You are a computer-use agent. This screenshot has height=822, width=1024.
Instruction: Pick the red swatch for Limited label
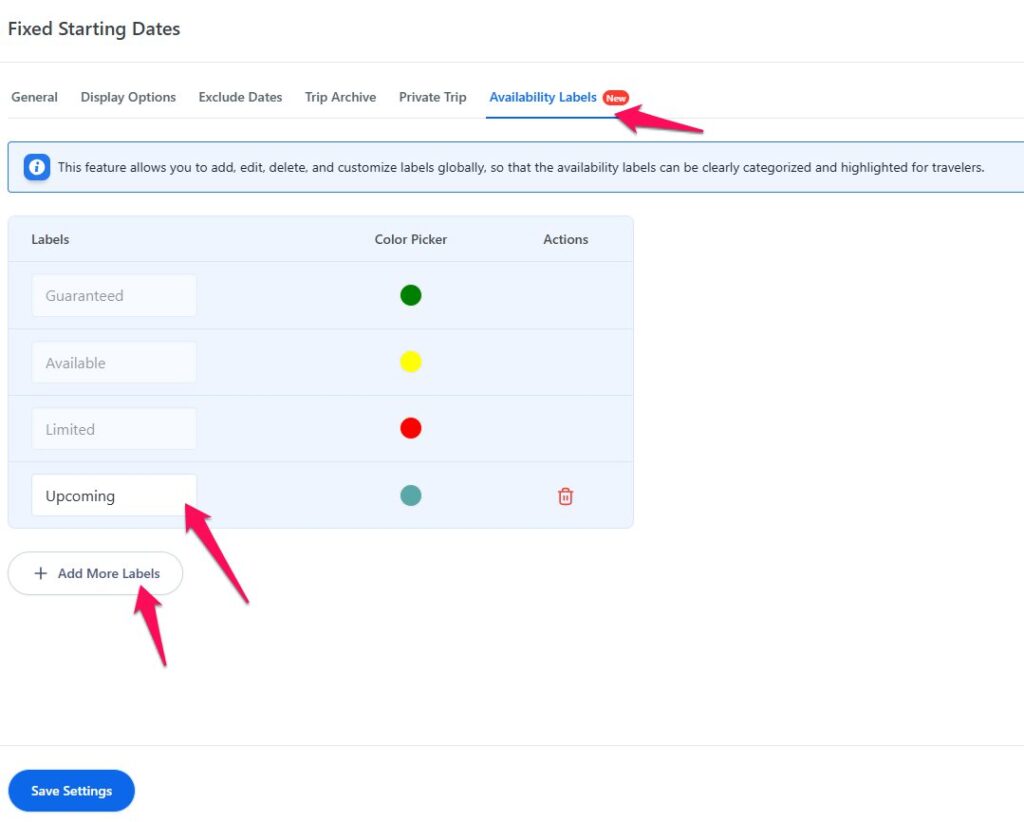click(411, 429)
